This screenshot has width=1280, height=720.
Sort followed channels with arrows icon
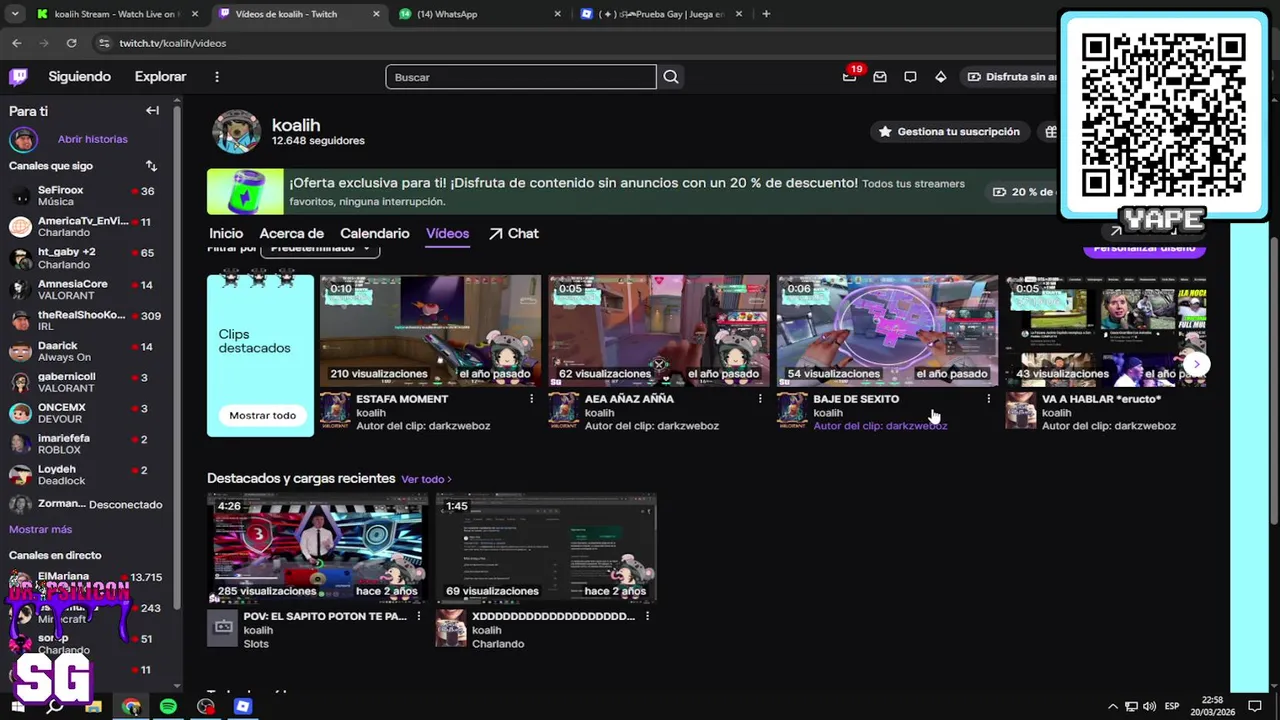click(x=151, y=166)
